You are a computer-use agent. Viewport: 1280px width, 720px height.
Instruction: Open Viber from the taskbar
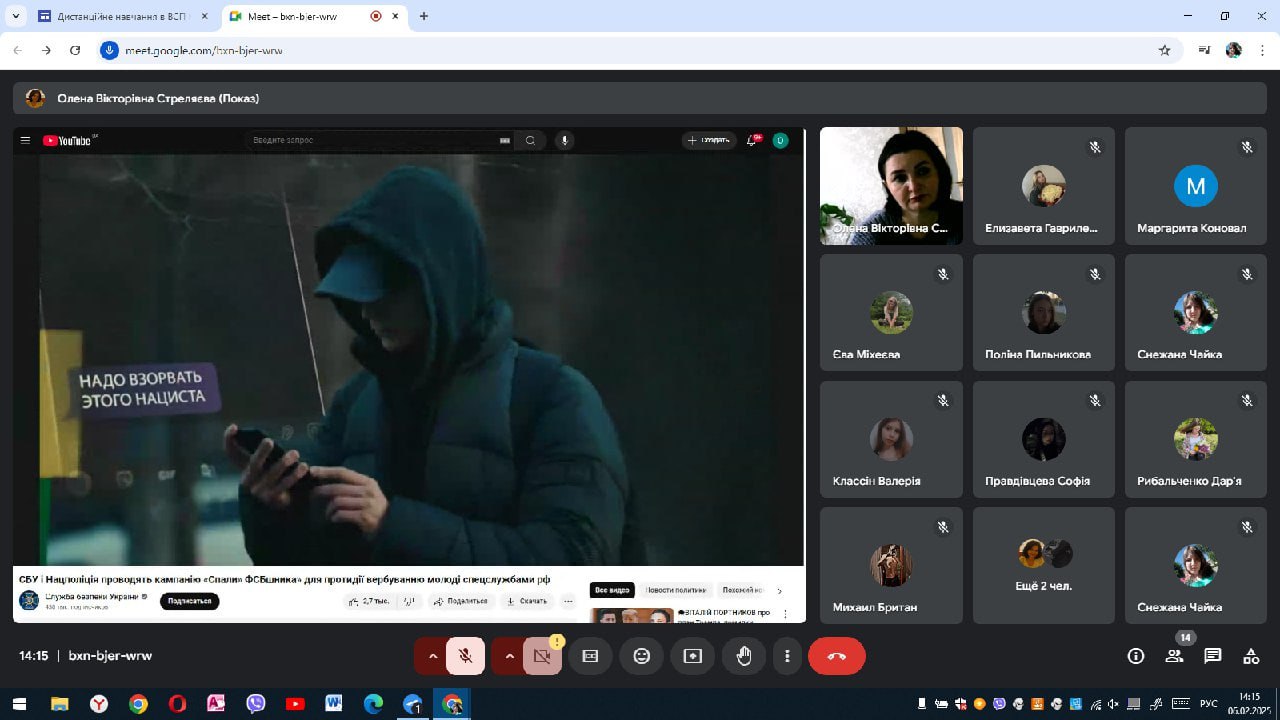[x=255, y=704]
